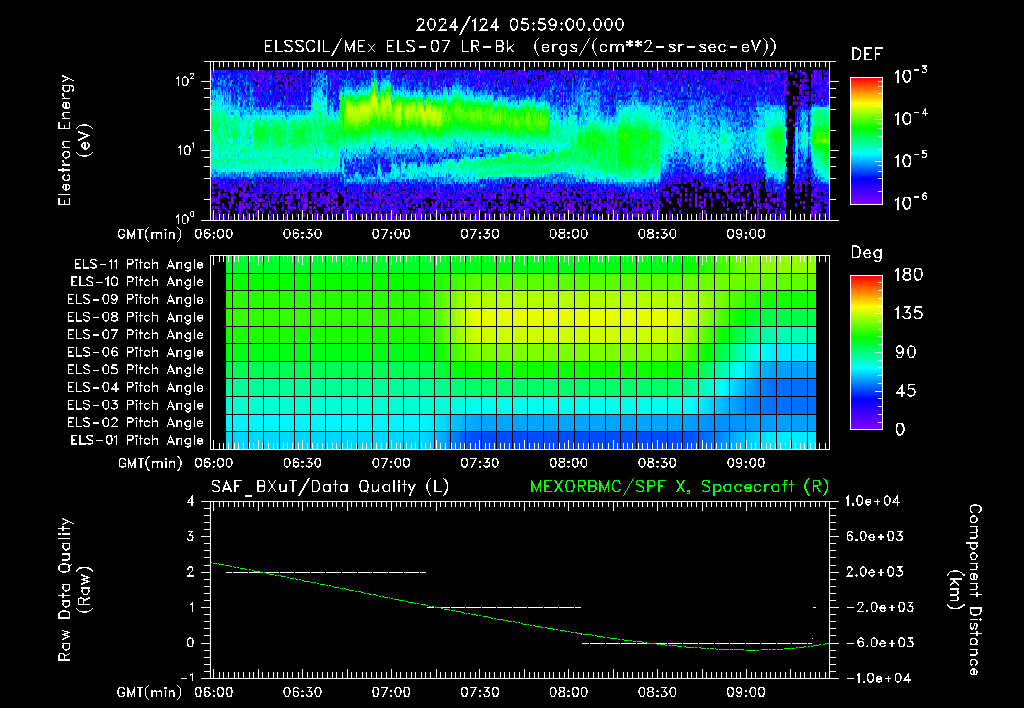Click the bright yellow-green band in the spectrogram
Screen dimensions: 1024x708
click(445, 111)
